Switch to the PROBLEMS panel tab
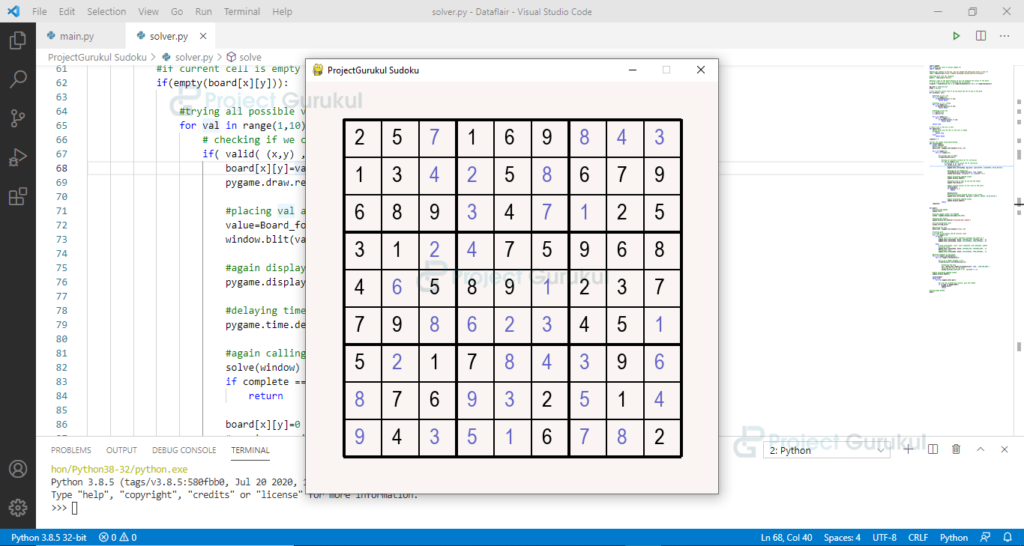The image size is (1024, 546). point(70,451)
